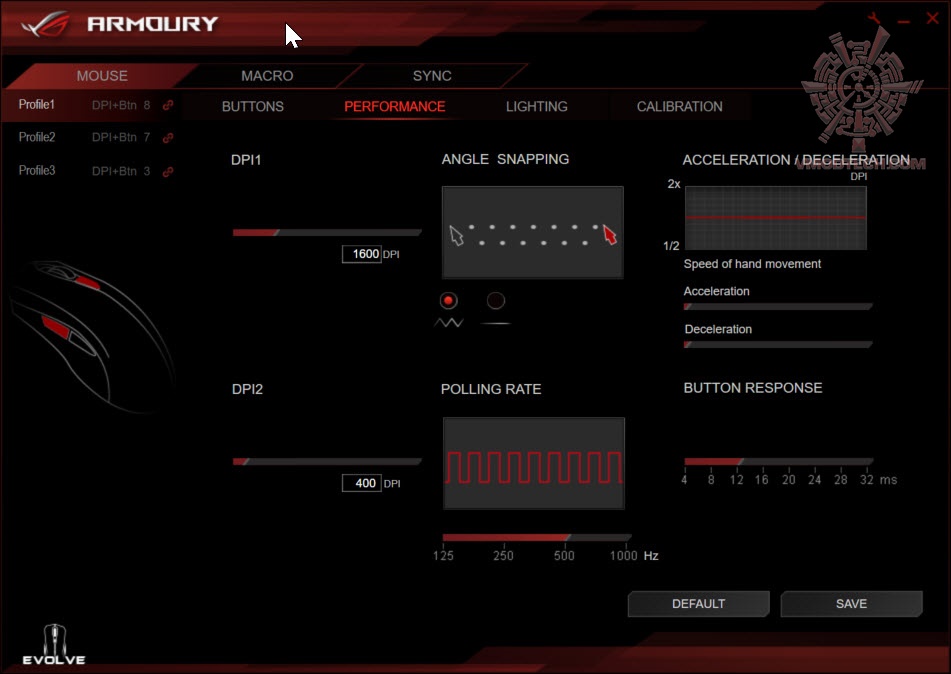The image size is (951, 674).
Task: Enable angle snapping on radio button
Action: click(496, 300)
